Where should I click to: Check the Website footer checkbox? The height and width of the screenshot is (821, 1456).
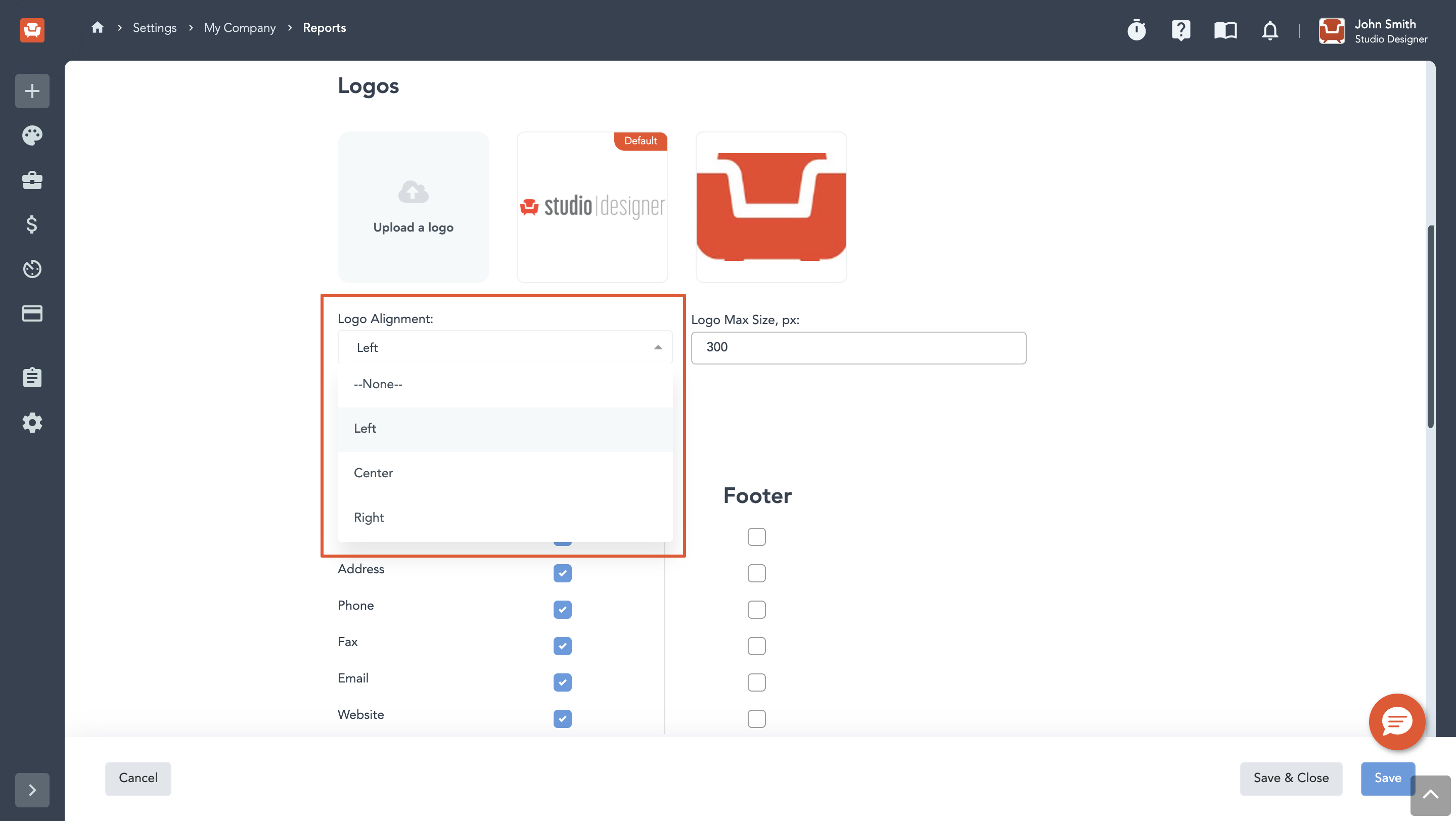[x=756, y=719]
